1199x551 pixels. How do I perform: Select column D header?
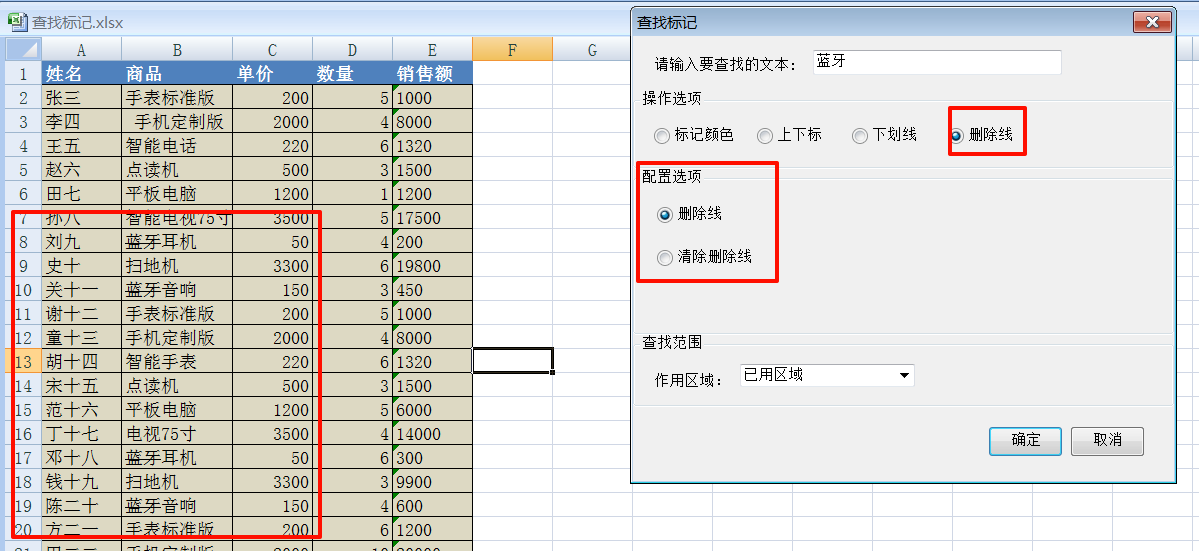(353, 50)
